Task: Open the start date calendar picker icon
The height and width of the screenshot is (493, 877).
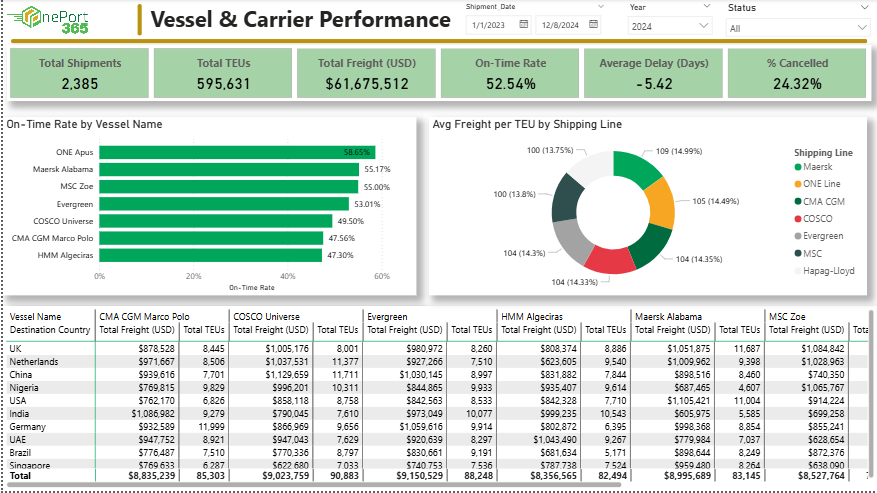Action: 524,24
